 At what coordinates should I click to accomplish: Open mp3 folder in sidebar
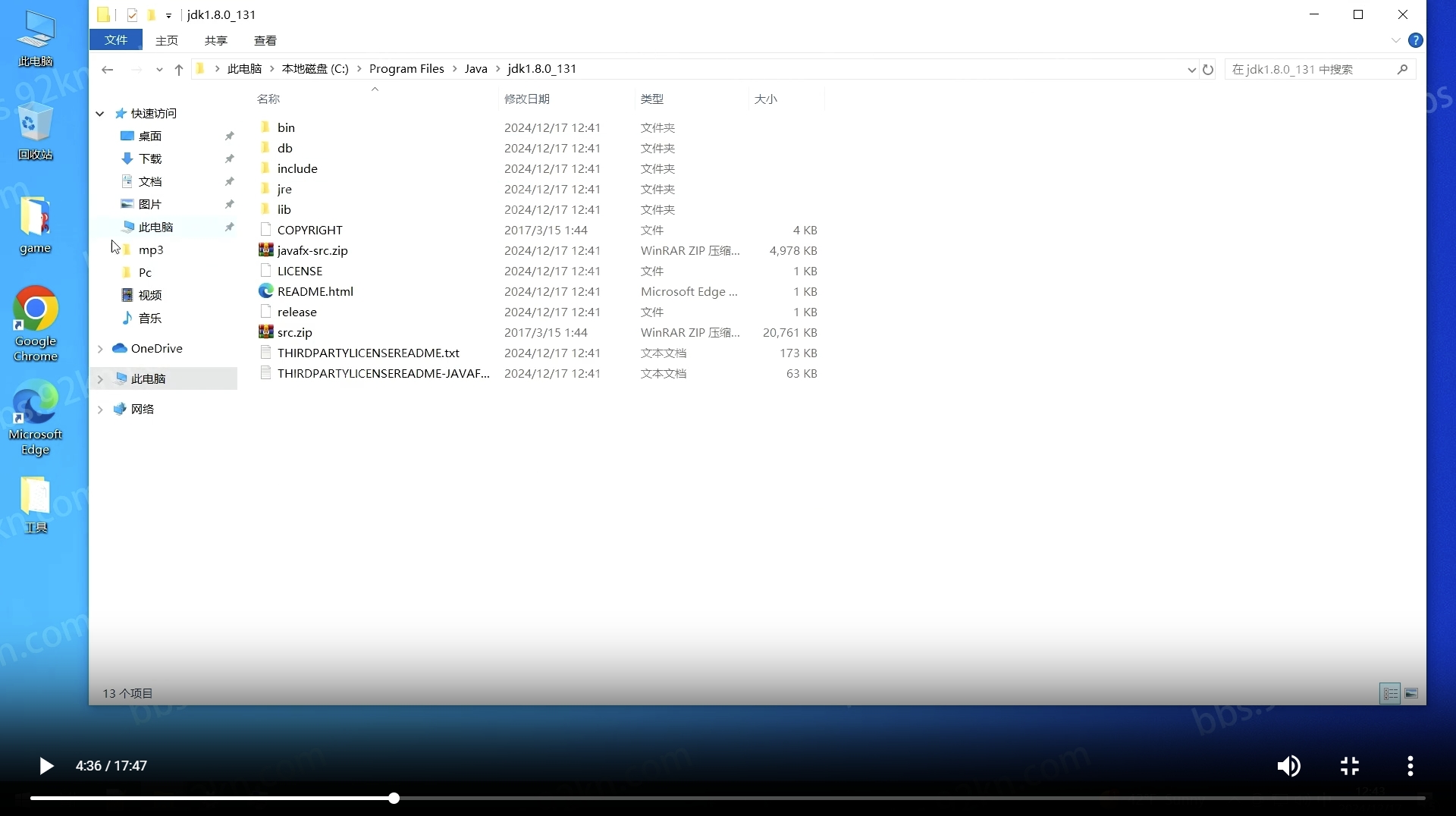[x=150, y=250]
